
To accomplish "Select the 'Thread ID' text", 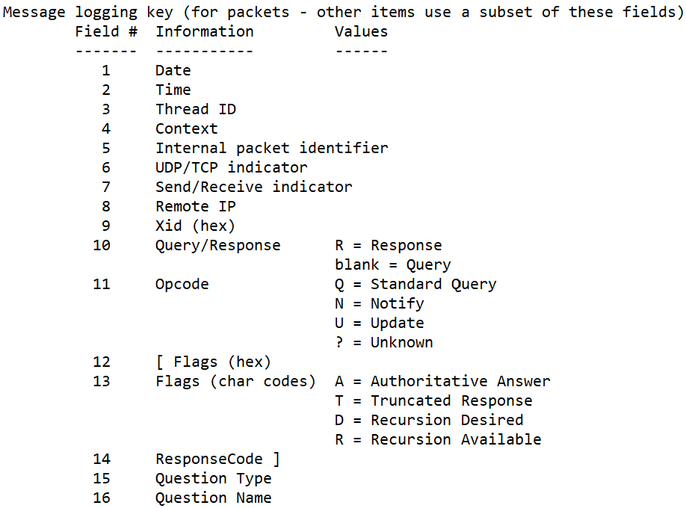I will pyautogui.click(x=196, y=109).
